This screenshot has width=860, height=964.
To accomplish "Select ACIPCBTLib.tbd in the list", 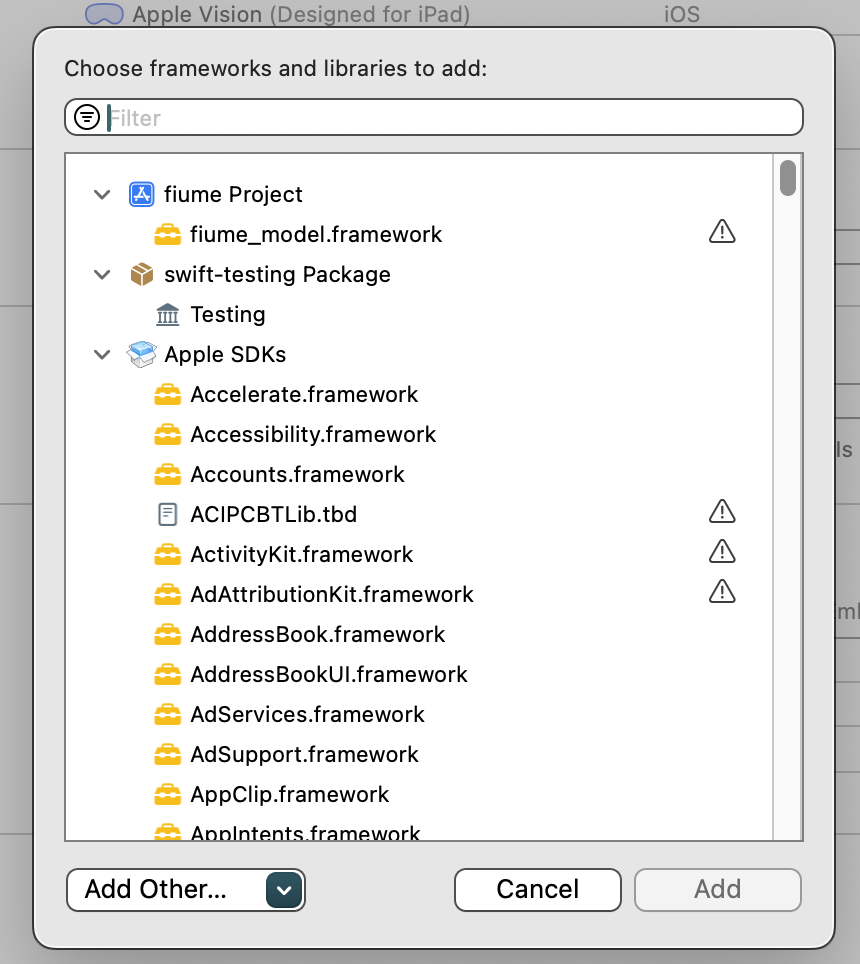I will click(419, 514).
